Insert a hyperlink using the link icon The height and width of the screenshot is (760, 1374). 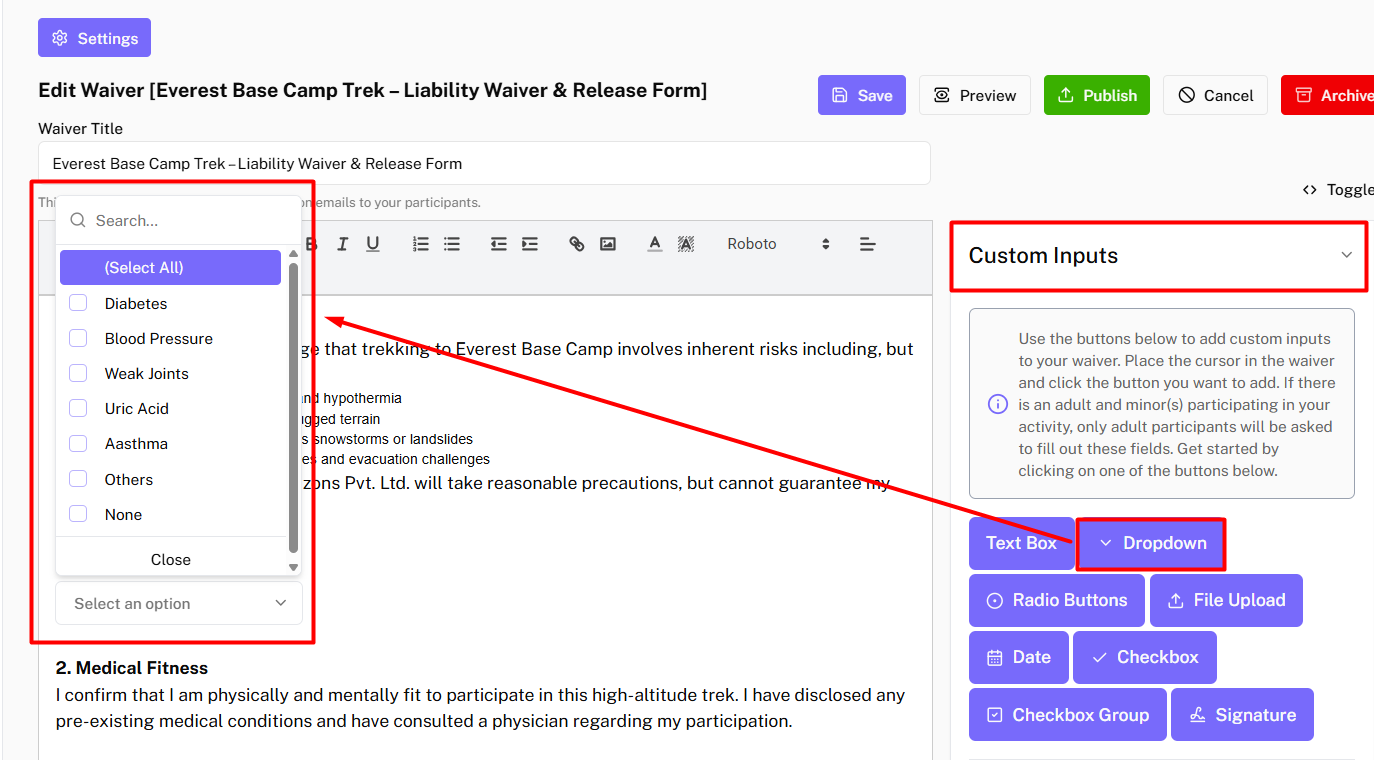(x=577, y=244)
